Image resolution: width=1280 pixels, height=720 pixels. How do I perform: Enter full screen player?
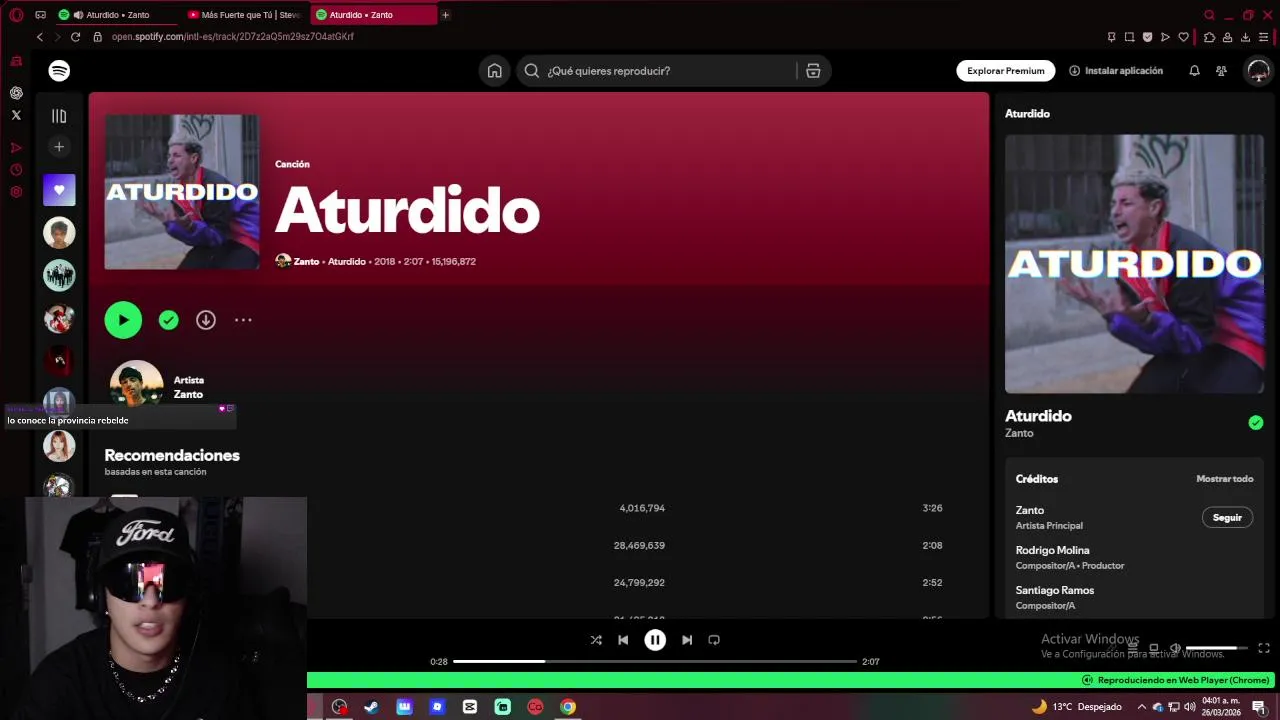1264,649
